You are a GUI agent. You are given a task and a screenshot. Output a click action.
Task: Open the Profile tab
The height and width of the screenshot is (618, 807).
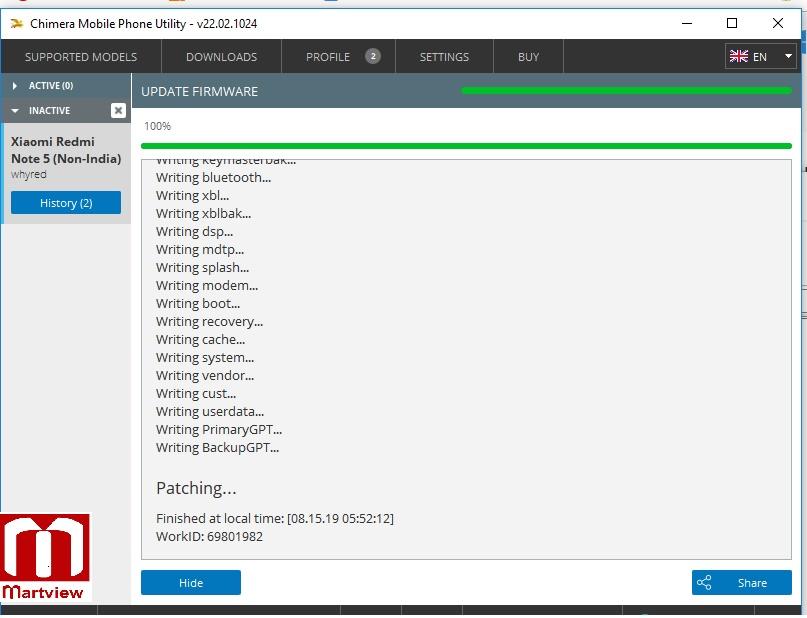pyautogui.click(x=338, y=57)
